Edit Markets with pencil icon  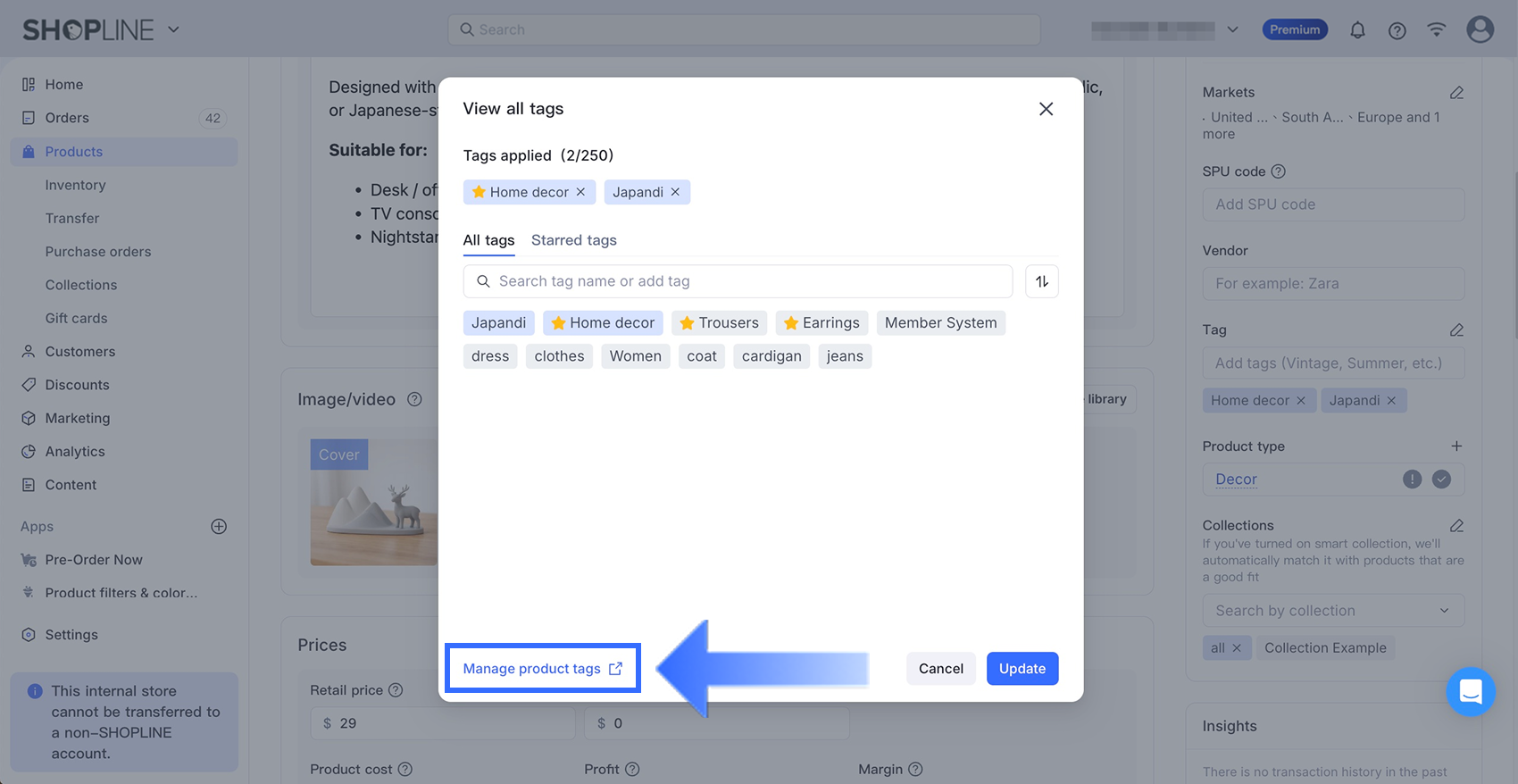click(x=1456, y=93)
